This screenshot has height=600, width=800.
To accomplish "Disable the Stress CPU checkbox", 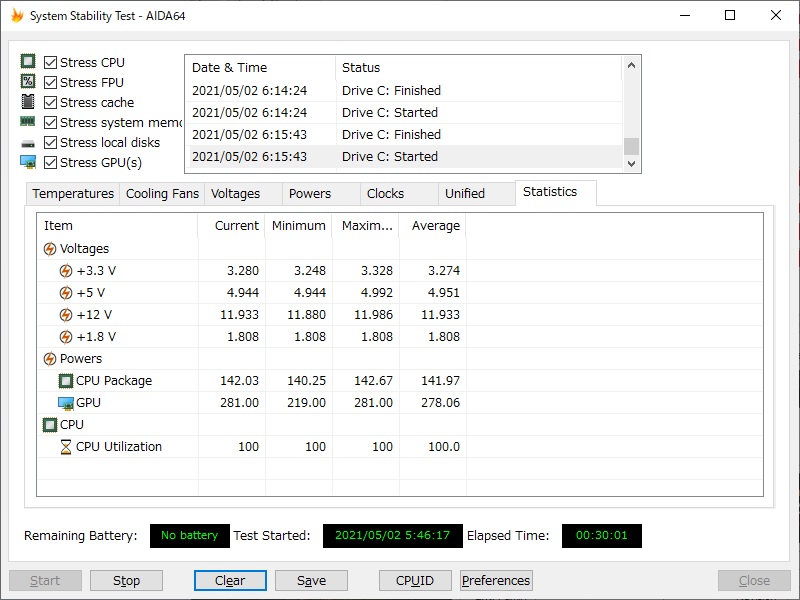I will click(x=51, y=62).
